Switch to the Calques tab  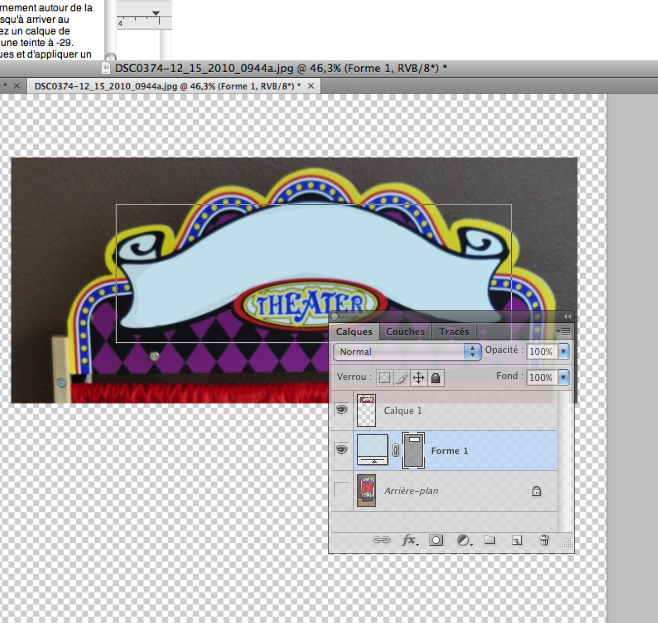click(354, 331)
